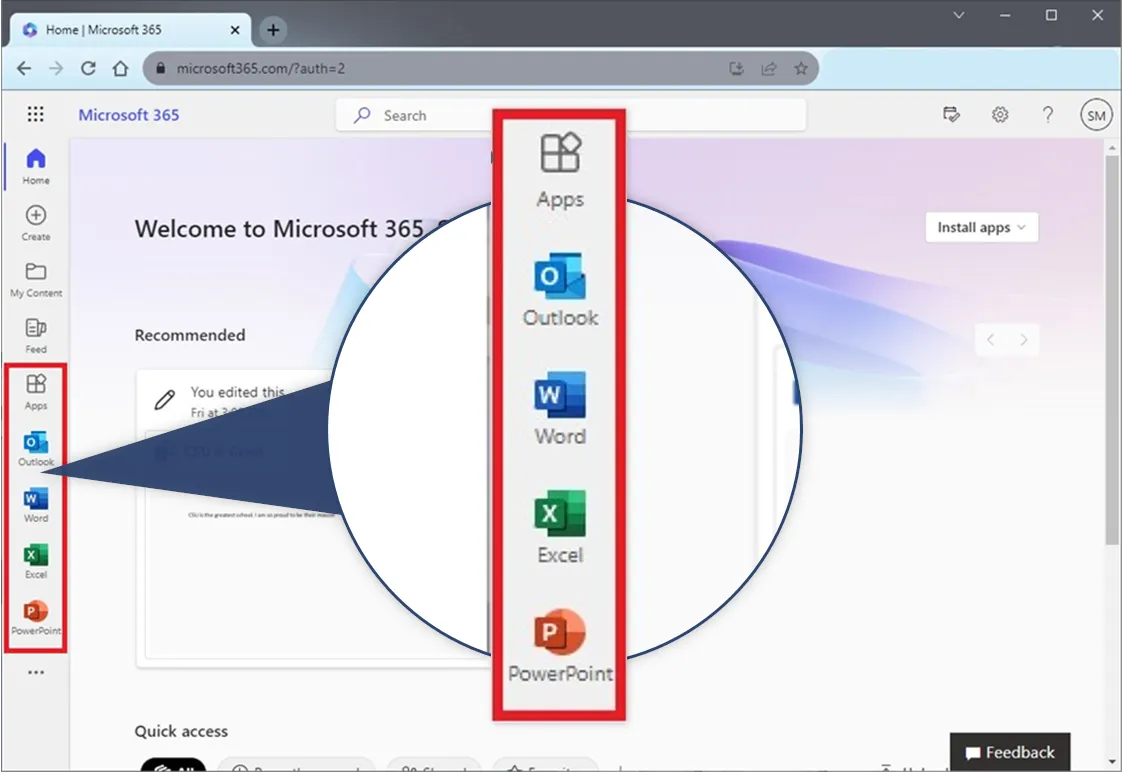Open the app launcher grid icon

(x=36, y=114)
